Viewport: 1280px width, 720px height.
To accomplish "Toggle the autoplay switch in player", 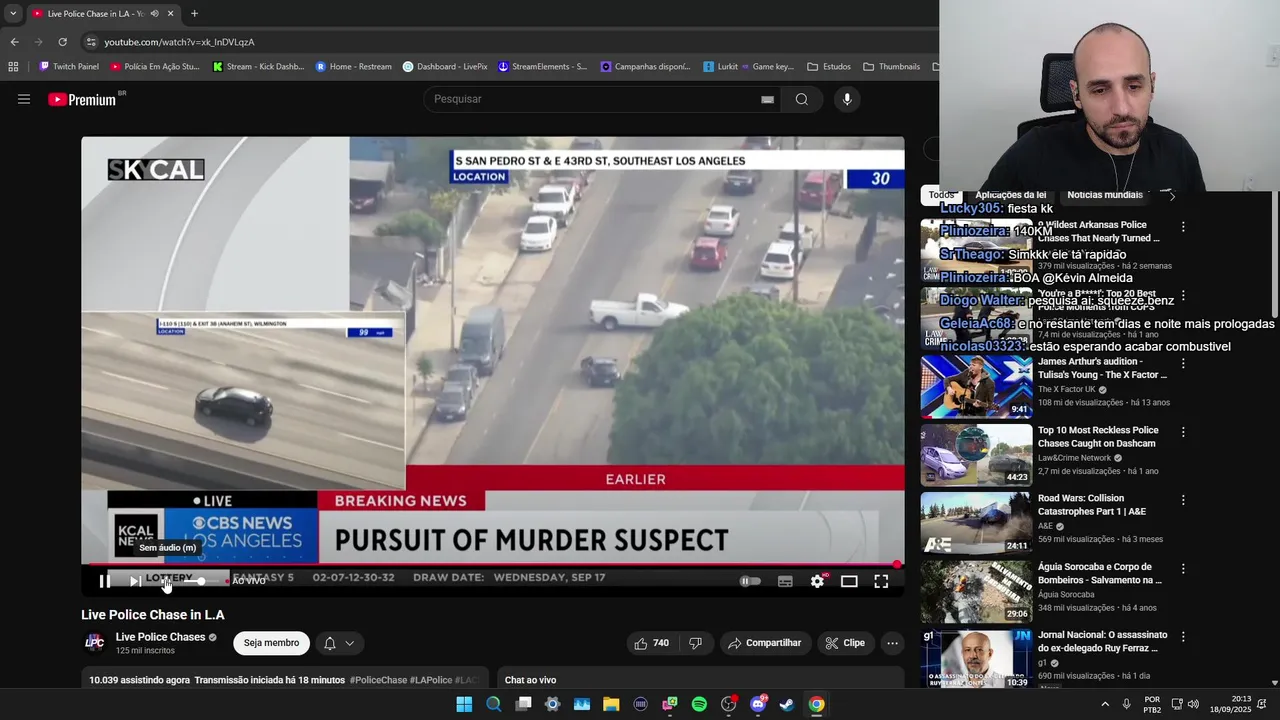I will [750, 581].
